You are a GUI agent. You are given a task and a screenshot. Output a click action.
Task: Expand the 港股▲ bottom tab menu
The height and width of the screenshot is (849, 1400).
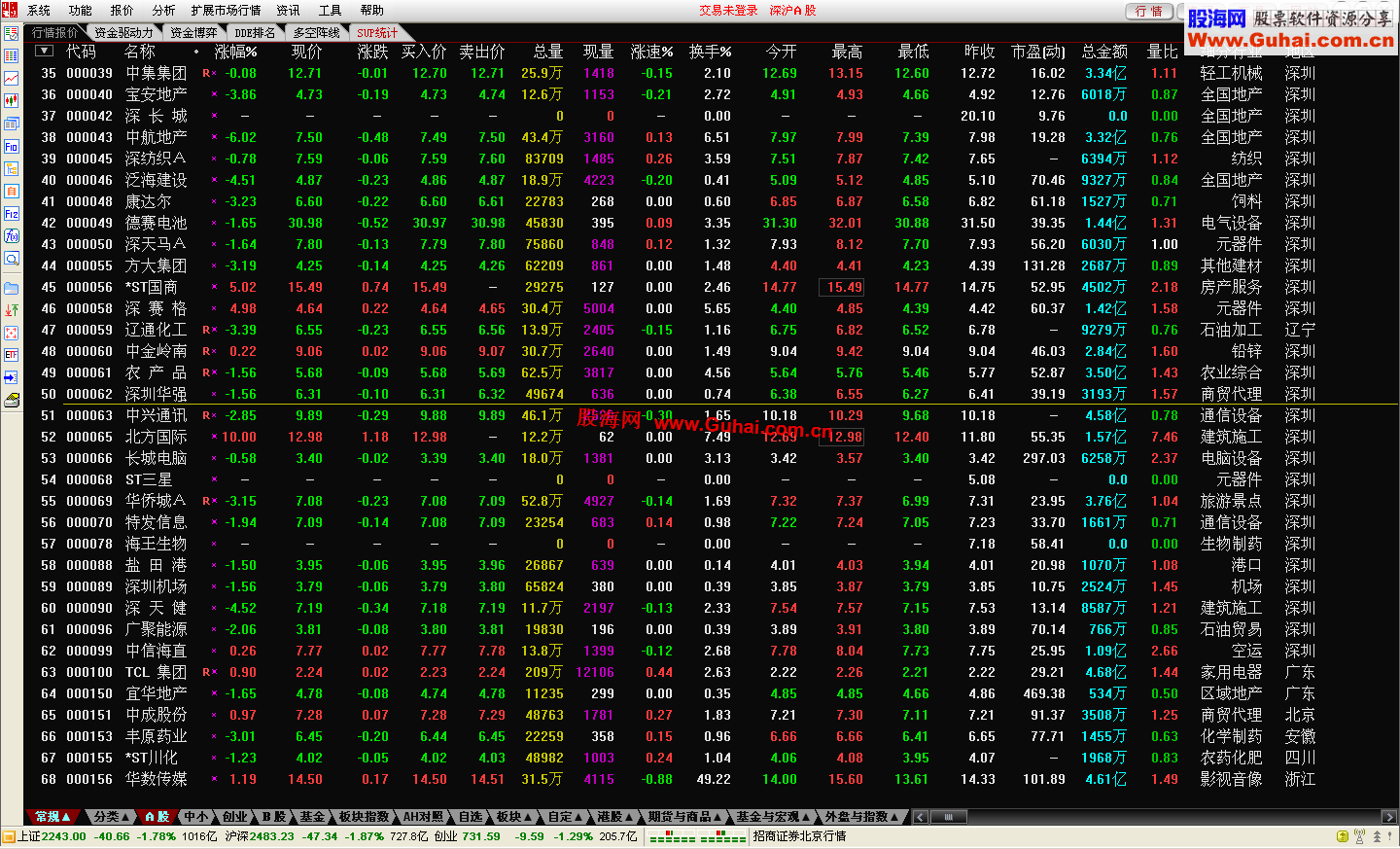click(x=615, y=817)
